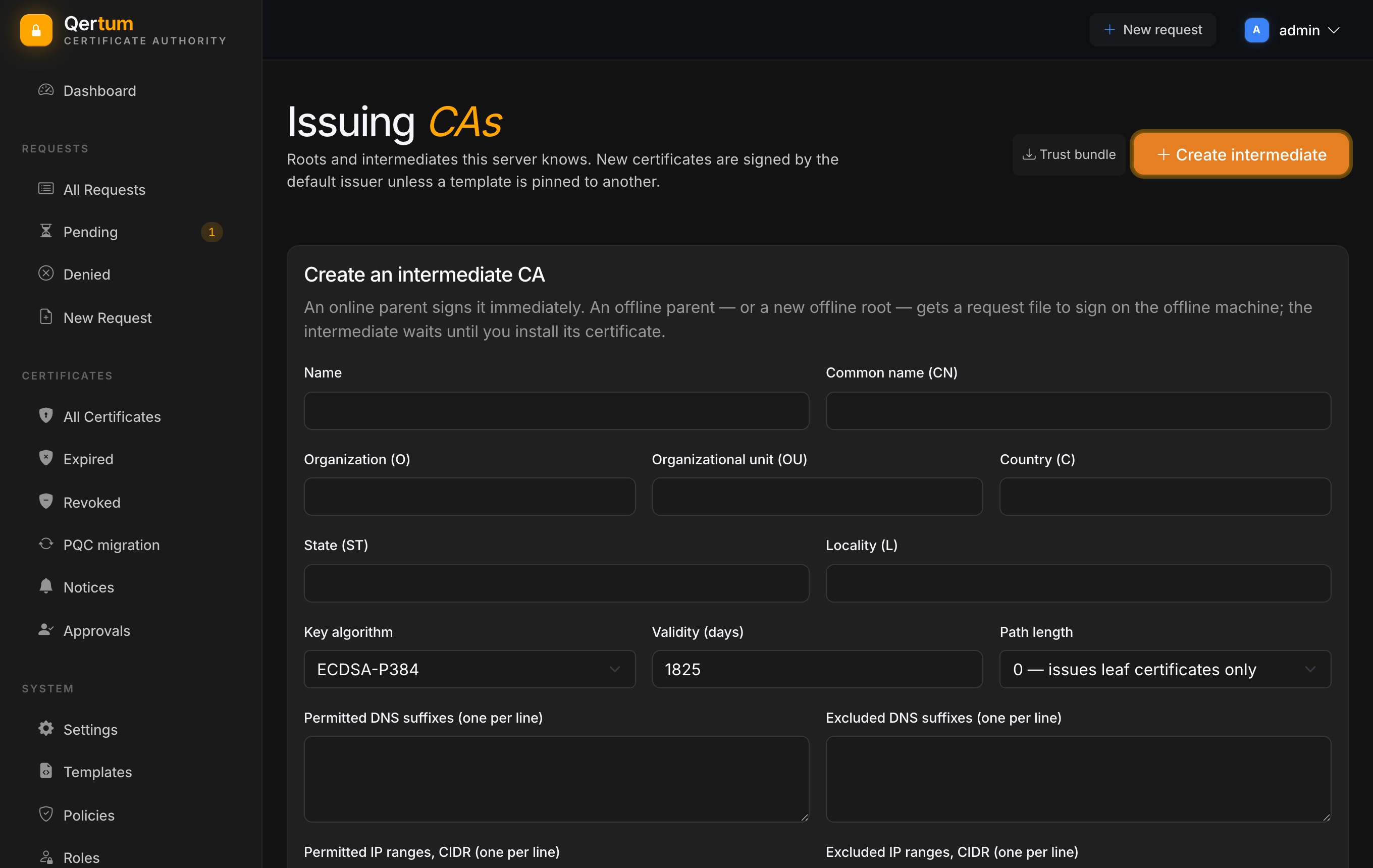Click the Permitted DNS suffixes textarea
The height and width of the screenshot is (868, 1373).
coord(556,779)
